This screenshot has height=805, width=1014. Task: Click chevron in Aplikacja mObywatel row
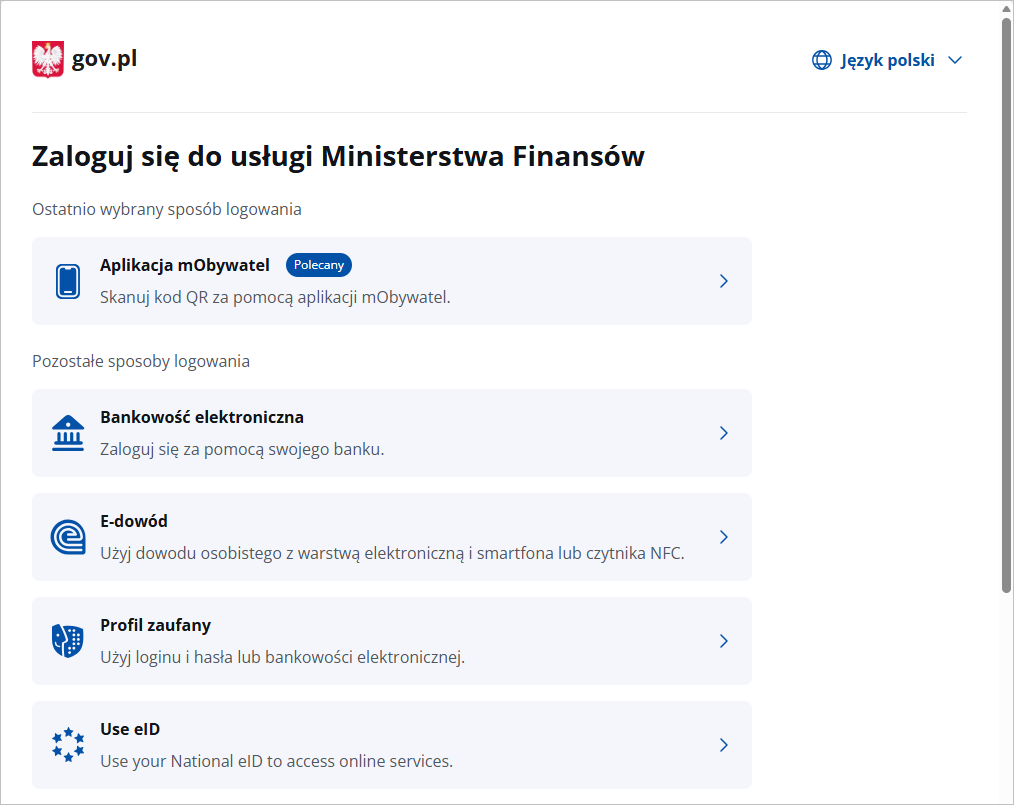724,281
